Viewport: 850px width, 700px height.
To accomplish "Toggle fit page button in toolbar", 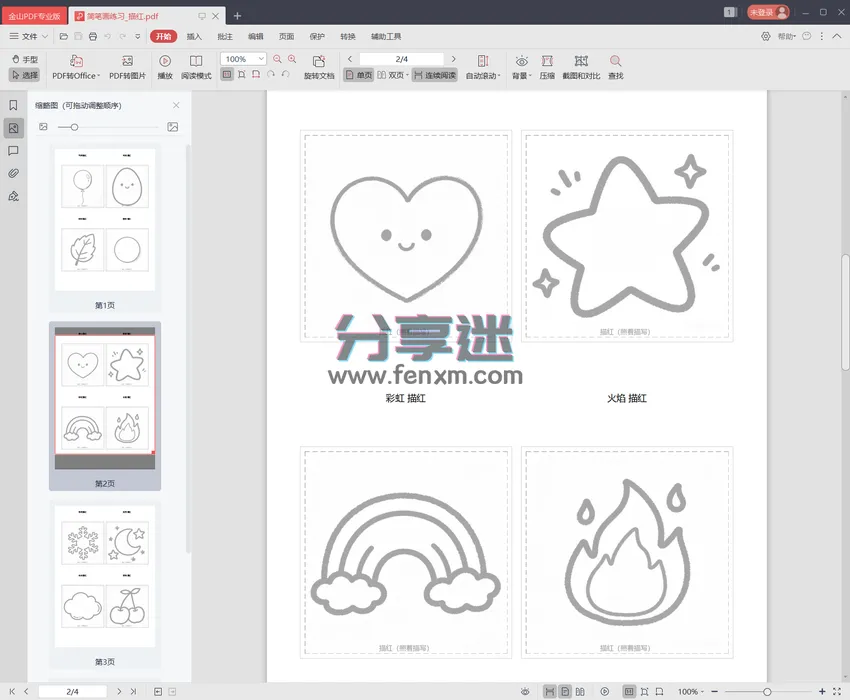I will [241, 74].
